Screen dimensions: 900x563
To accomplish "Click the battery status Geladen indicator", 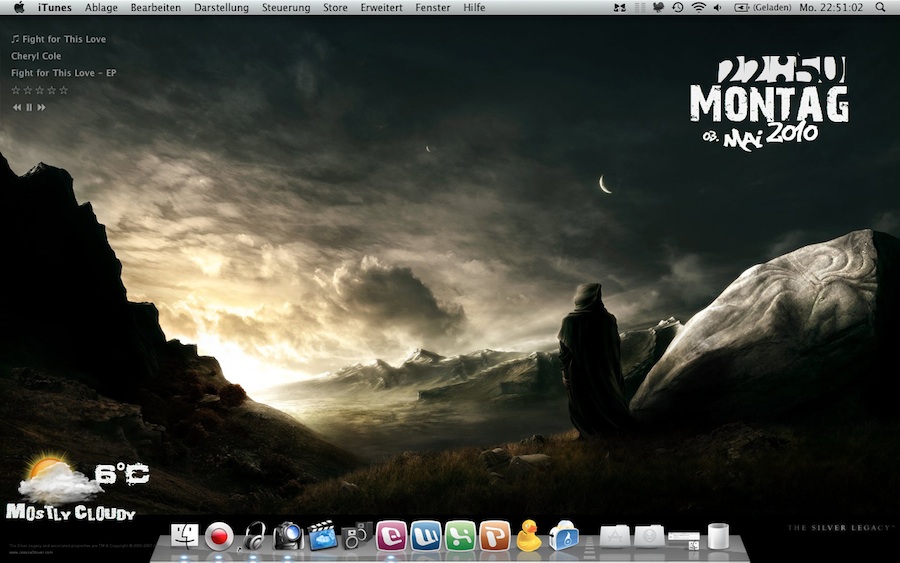I will pos(762,7).
